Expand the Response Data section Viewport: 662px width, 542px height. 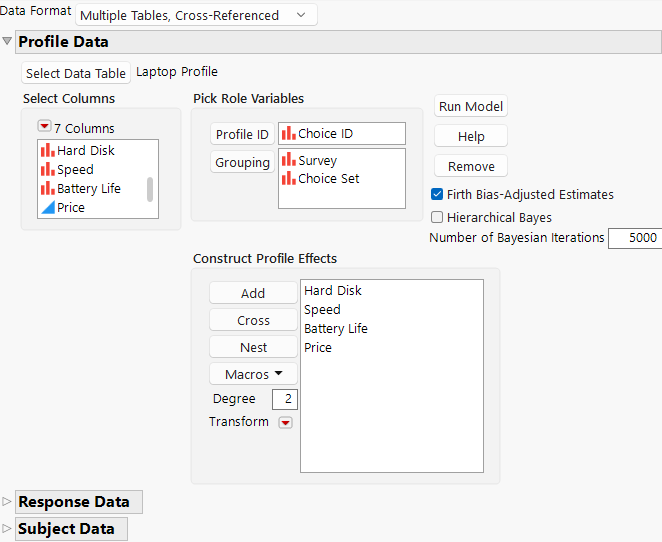tap(6, 501)
